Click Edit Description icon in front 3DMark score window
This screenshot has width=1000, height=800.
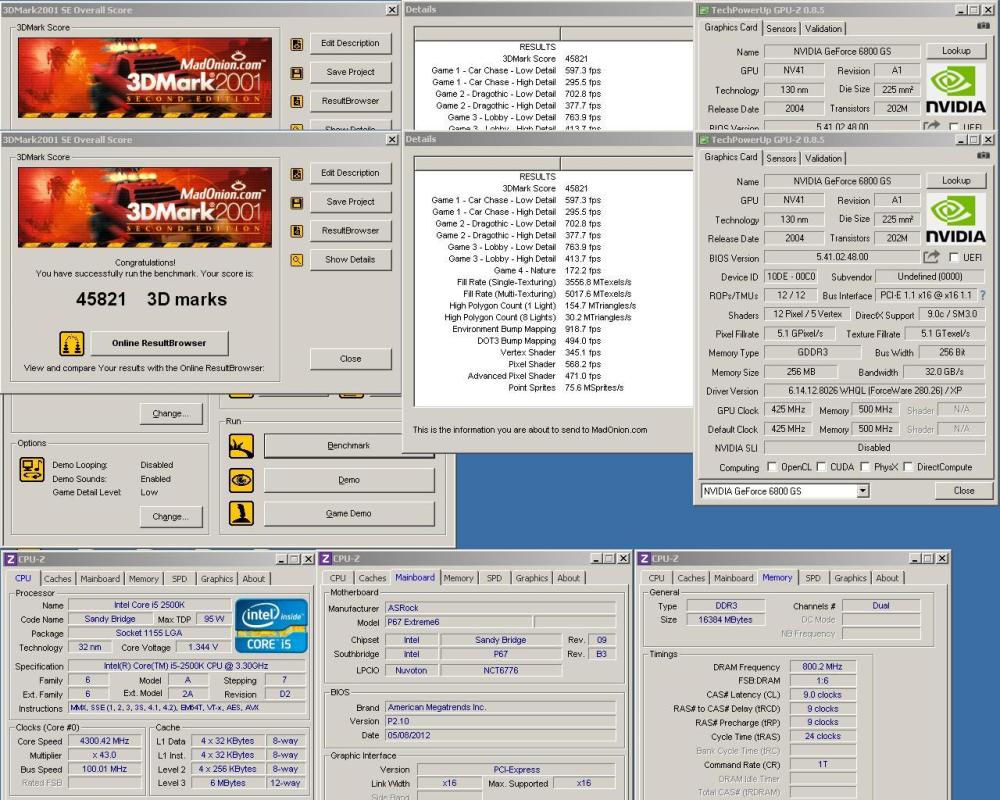(x=297, y=174)
